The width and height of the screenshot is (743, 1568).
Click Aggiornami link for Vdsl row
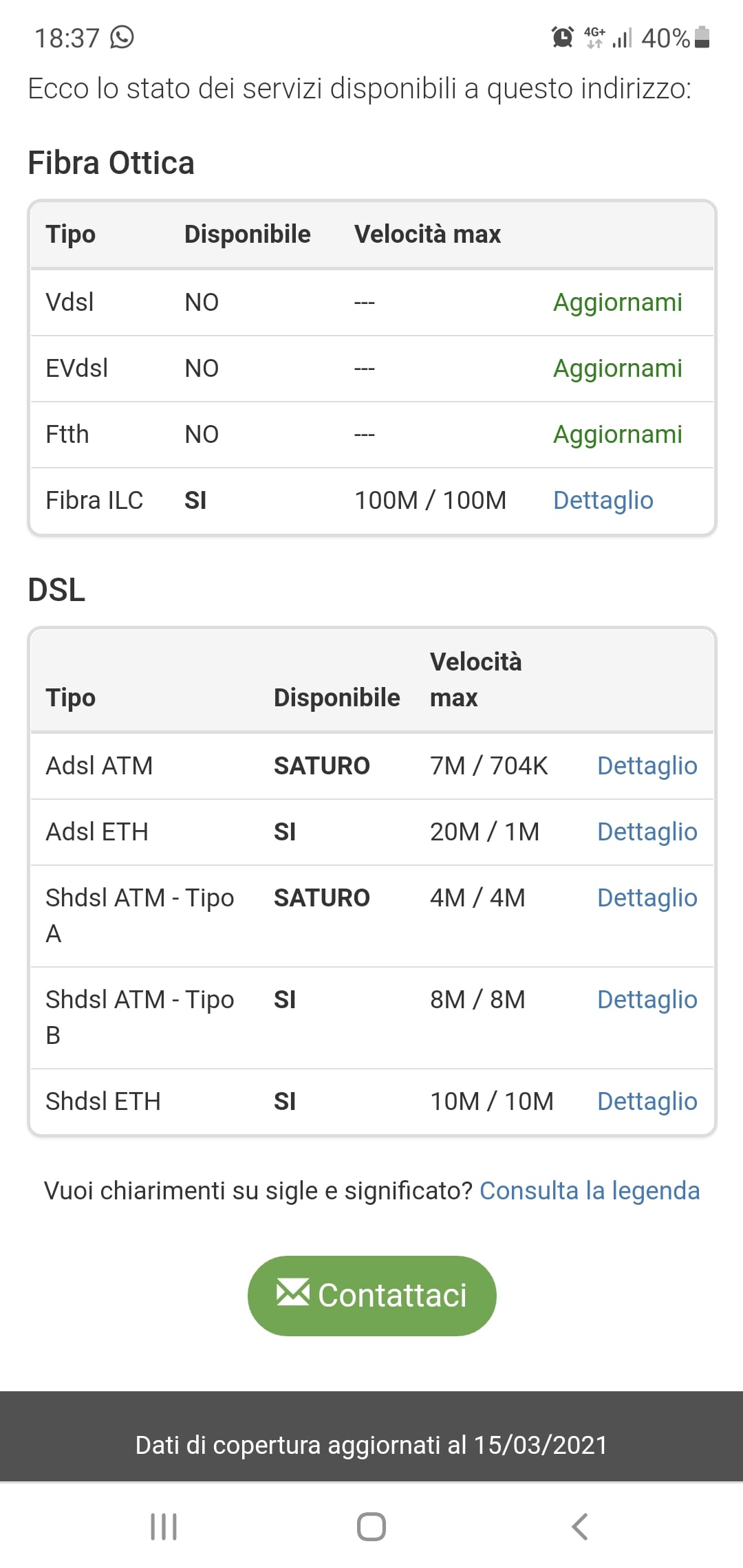click(617, 303)
